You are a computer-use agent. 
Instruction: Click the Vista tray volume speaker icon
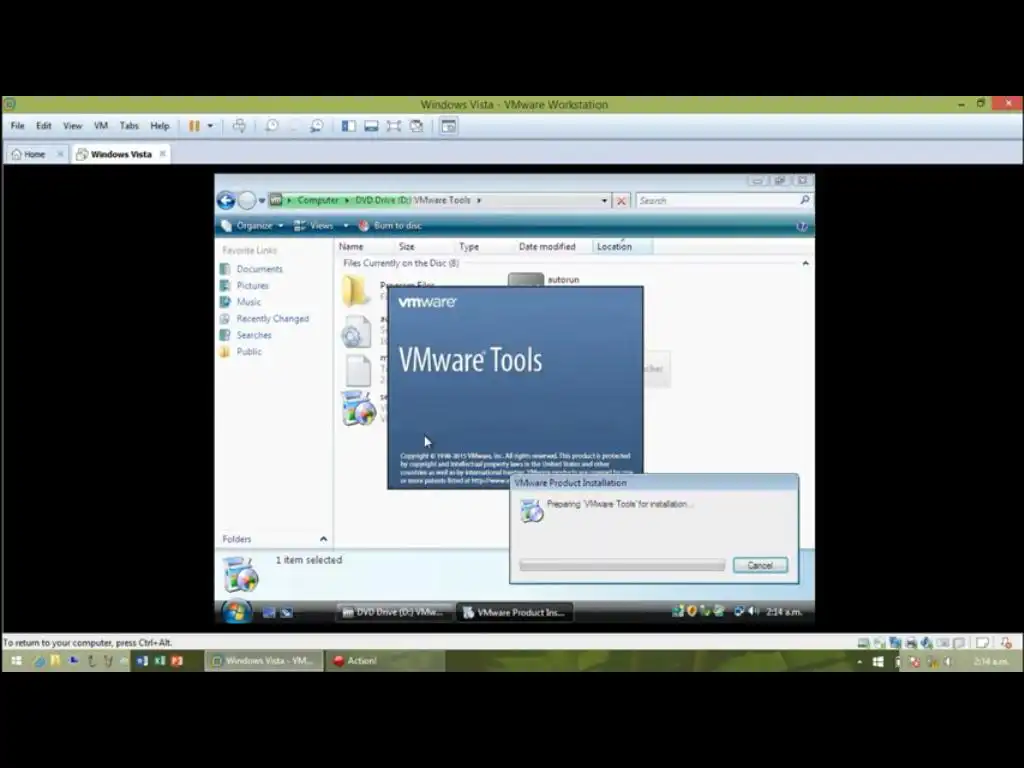click(x=754, y=611)
